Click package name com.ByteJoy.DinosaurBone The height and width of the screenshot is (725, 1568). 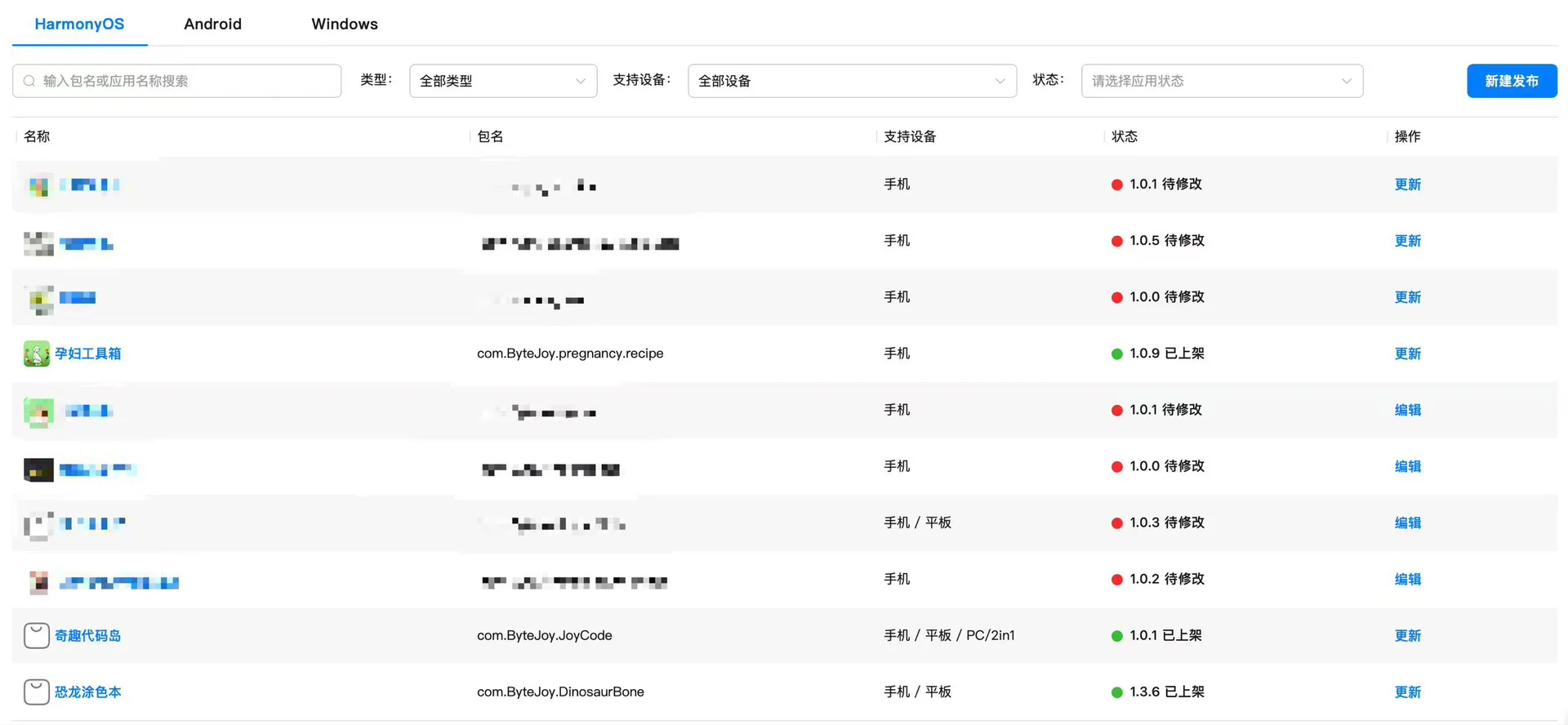[560, 692]
